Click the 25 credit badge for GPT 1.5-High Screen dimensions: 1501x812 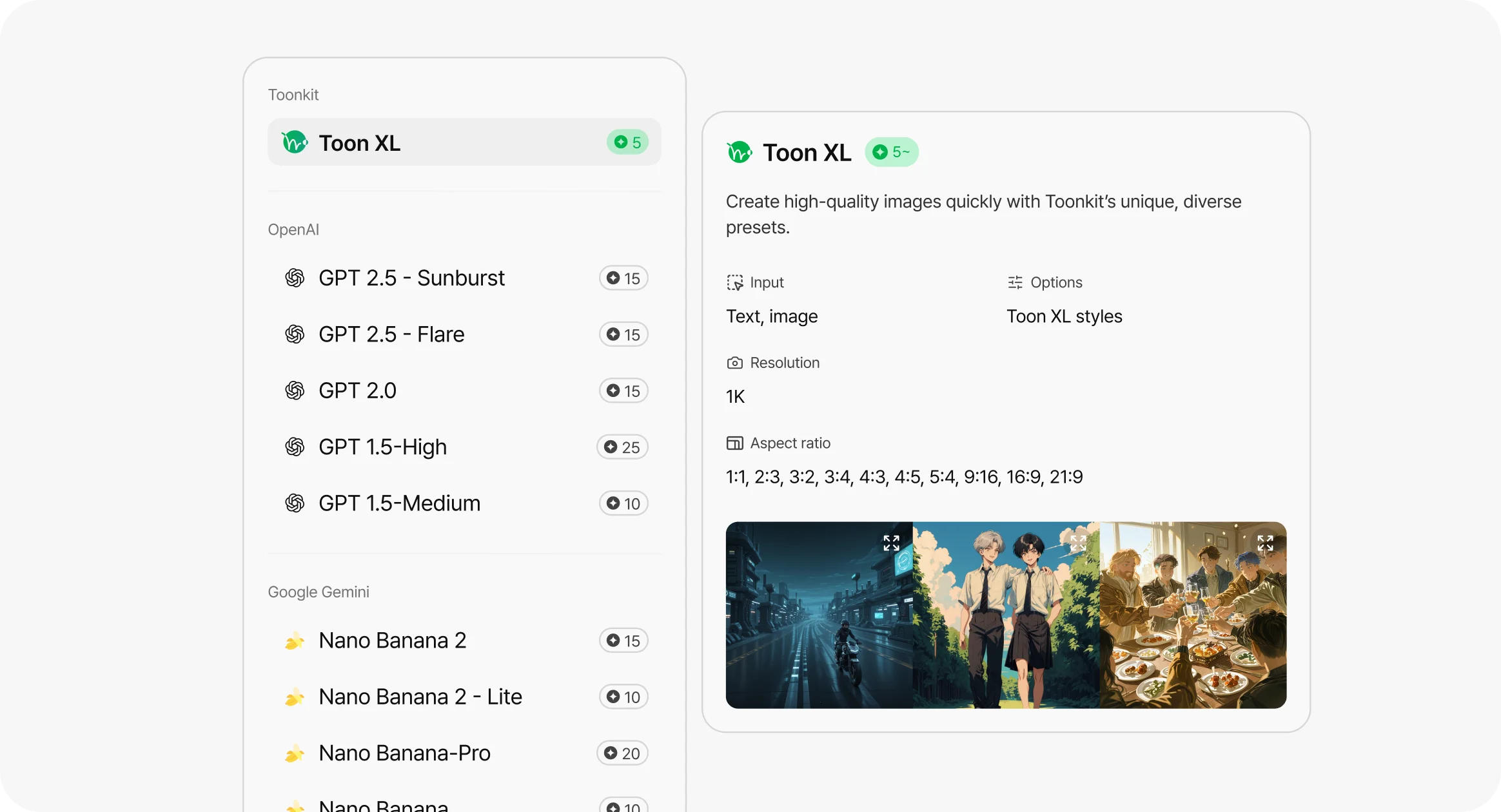point(622,447)
